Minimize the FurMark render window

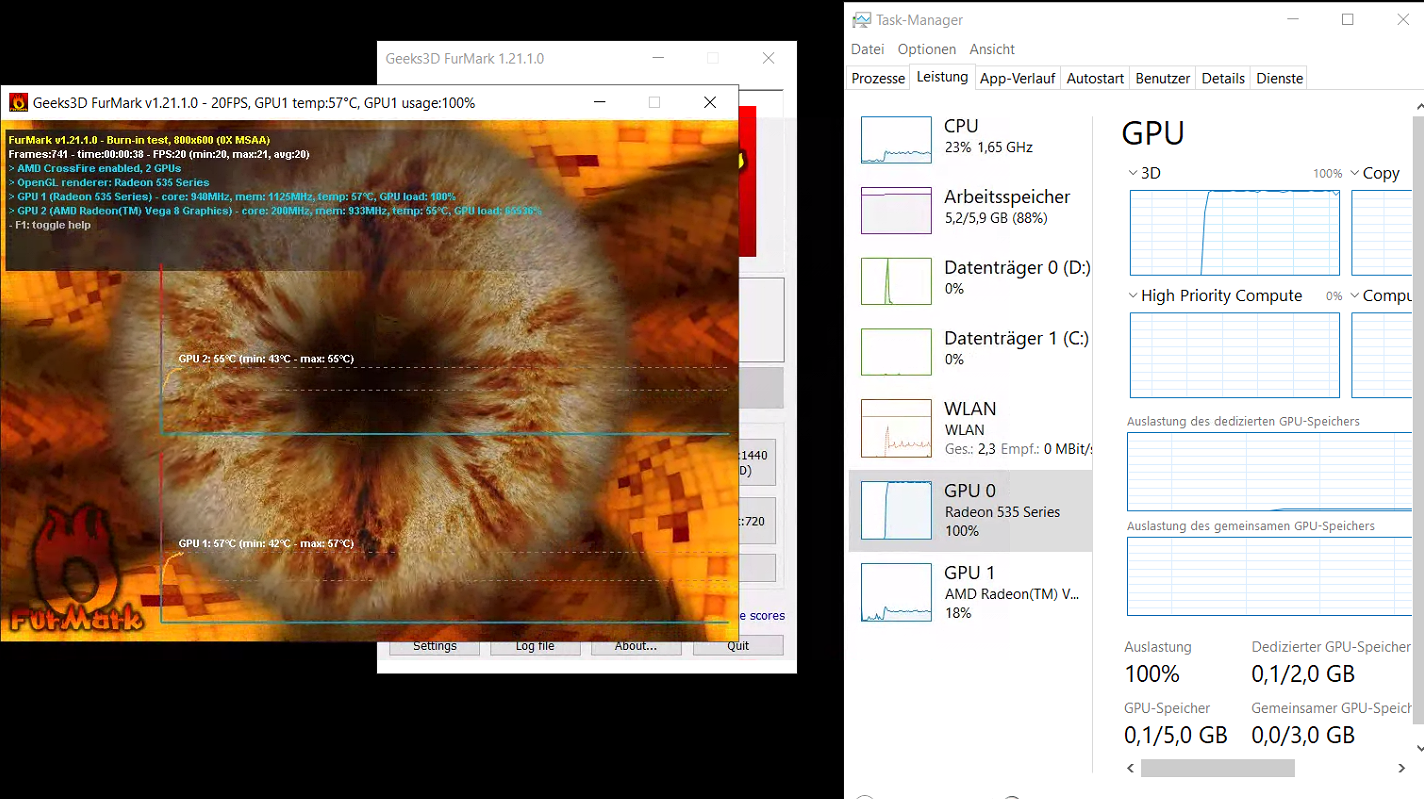coord(600,102)
